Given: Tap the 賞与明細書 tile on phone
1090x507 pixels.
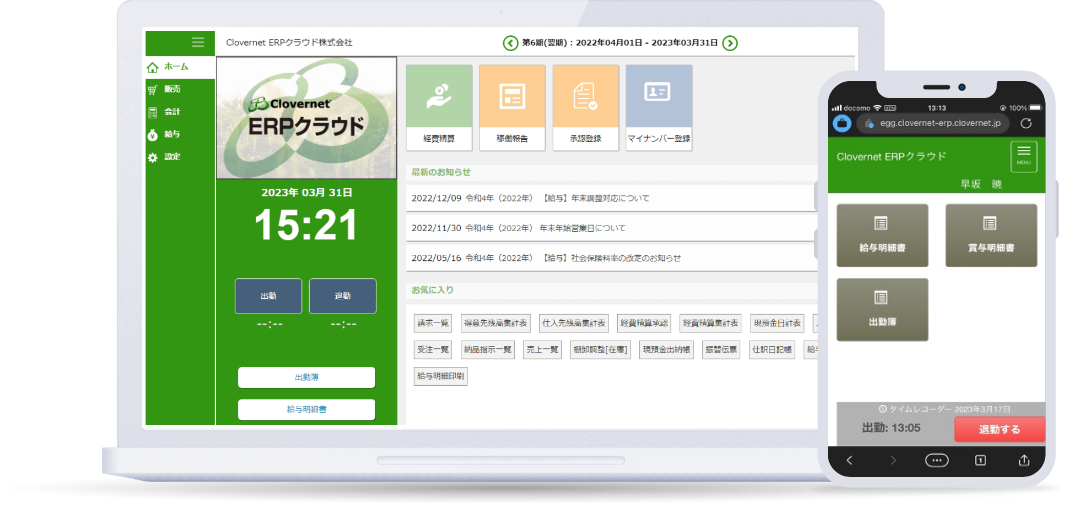Looking at the screenshot, I should coord(991,235).
